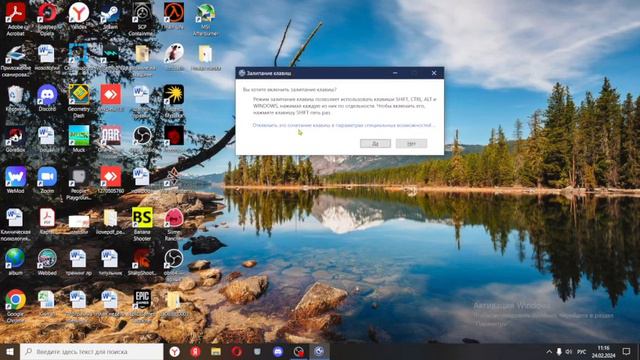Launch the Gorebox desktop shortcut
640x360 pixels.
pyautogui.click(x=16, y=139)
